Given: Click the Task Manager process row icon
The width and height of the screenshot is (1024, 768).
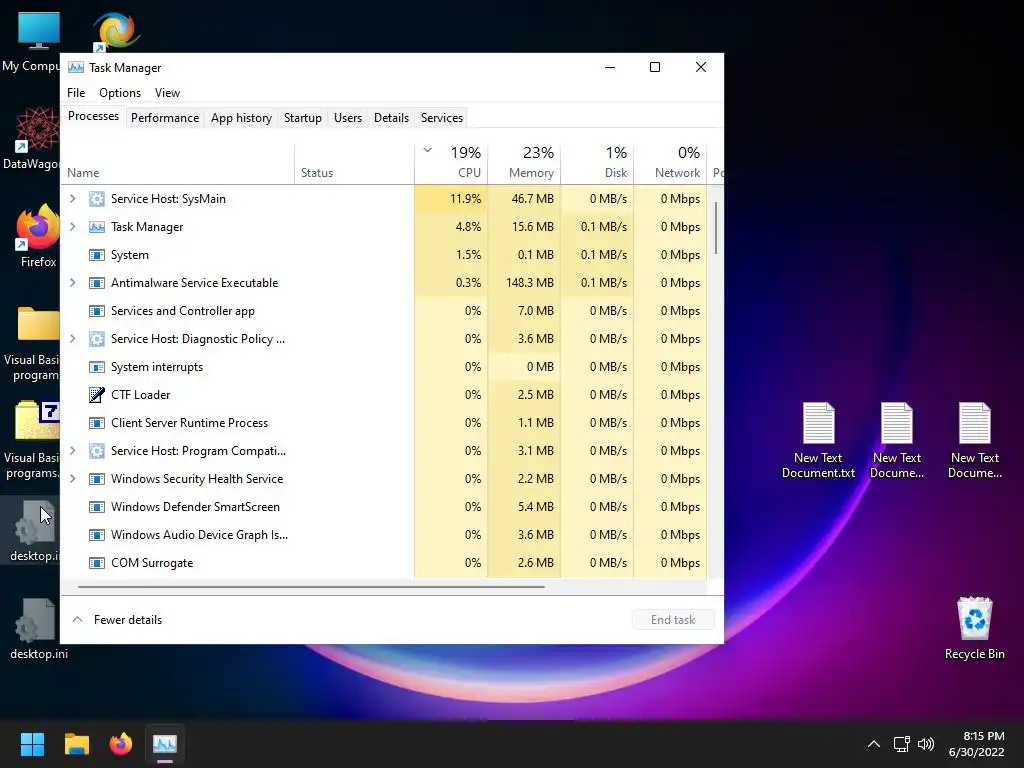Looking at the screenshot, I should (97, 227).
